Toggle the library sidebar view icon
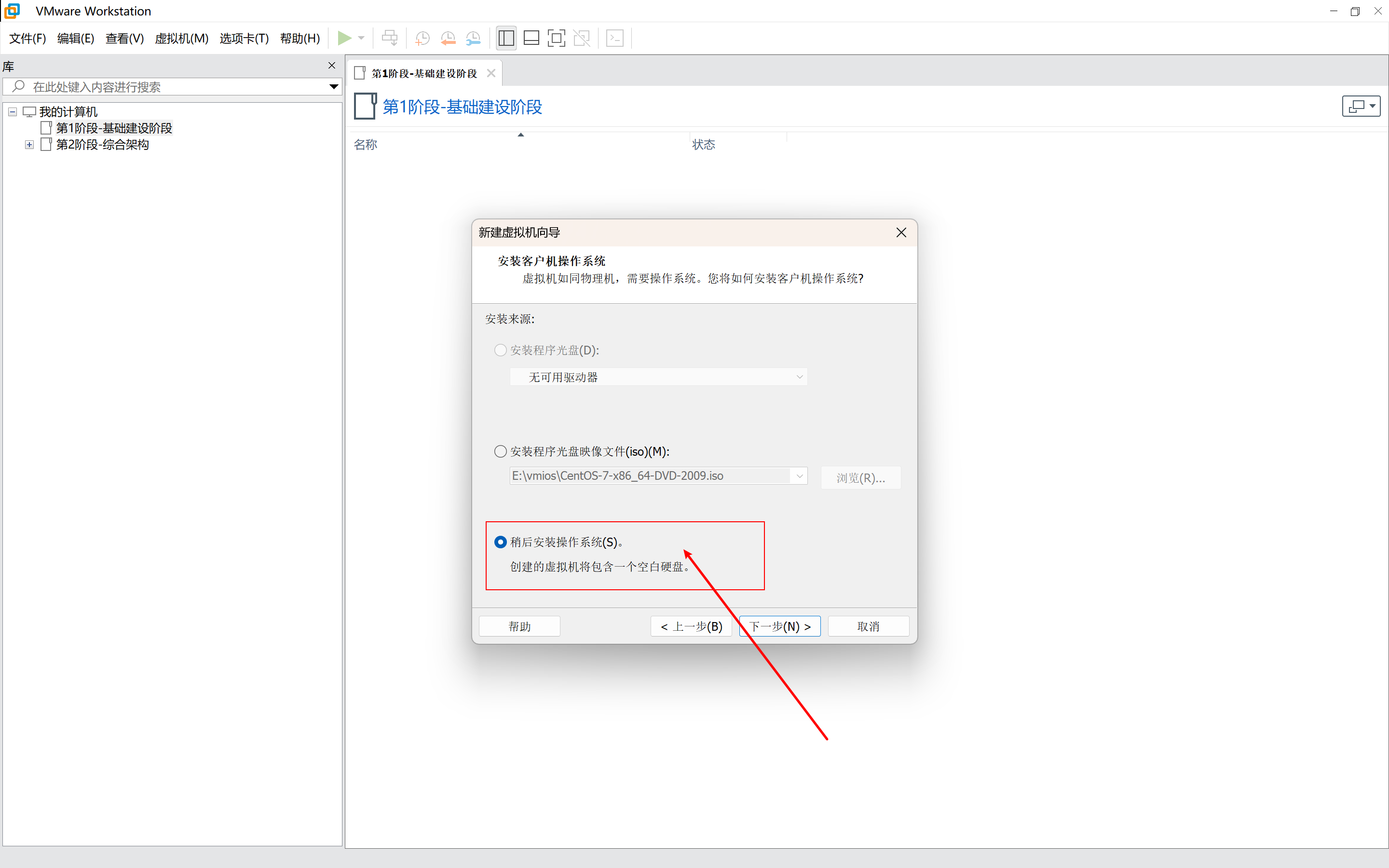Screen dimensions: 1389x868 coord(505,39)
